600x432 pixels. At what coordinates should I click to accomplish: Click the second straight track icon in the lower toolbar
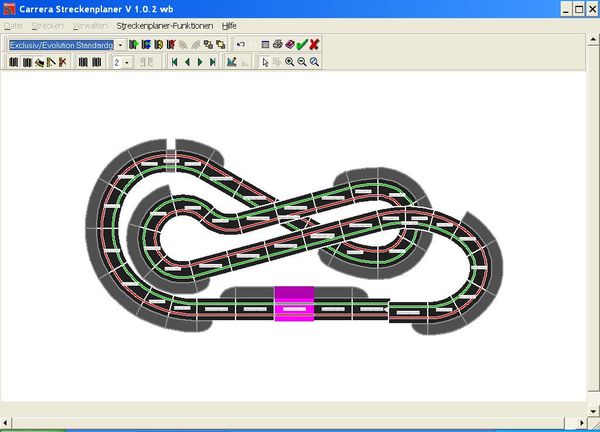tap(27, 62)
